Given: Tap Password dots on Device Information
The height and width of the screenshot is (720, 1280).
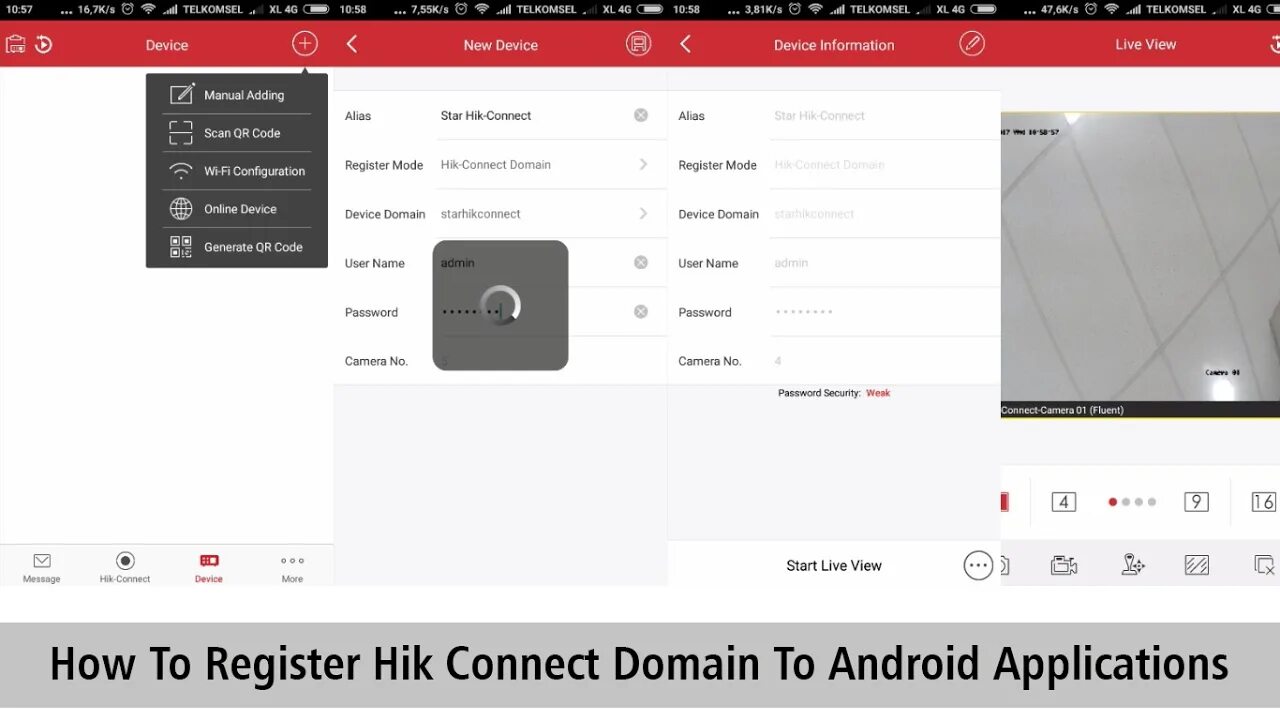Looking at the screenshot, I should click(804, 312).
